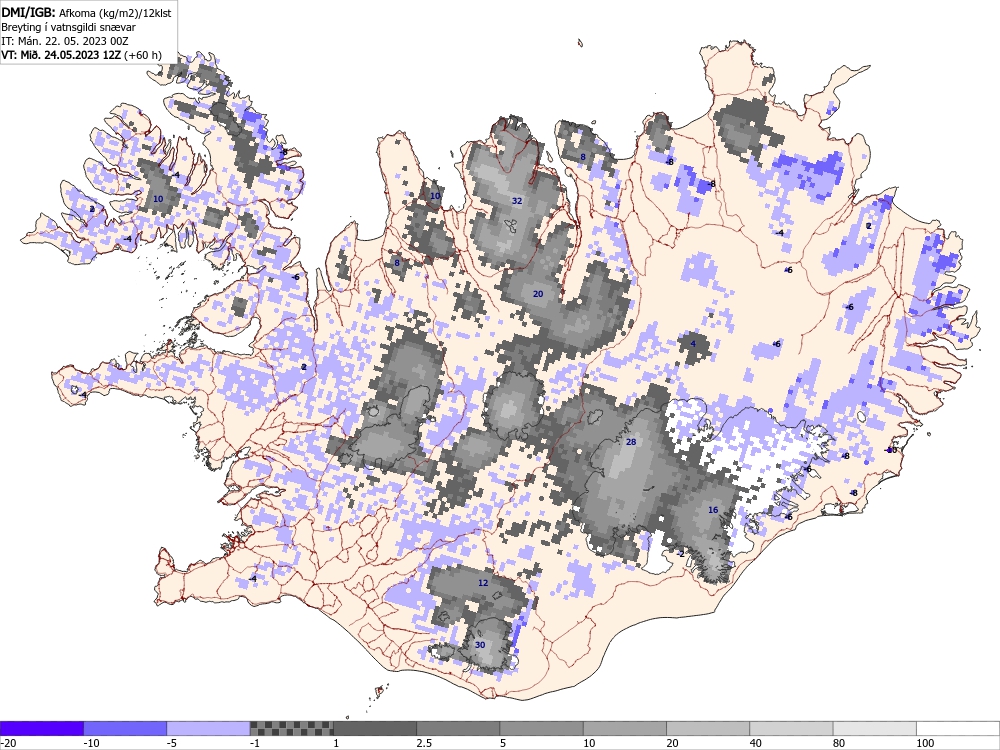Click the 'DMI/IGB: Afkoma (kg/m2)/12klst' title line
Screen dimensions: 1000x750
point(86,13)
